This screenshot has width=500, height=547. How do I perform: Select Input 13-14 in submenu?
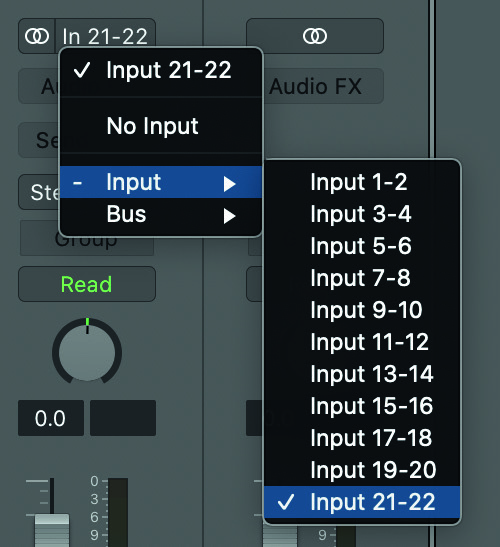pos(362,374)
